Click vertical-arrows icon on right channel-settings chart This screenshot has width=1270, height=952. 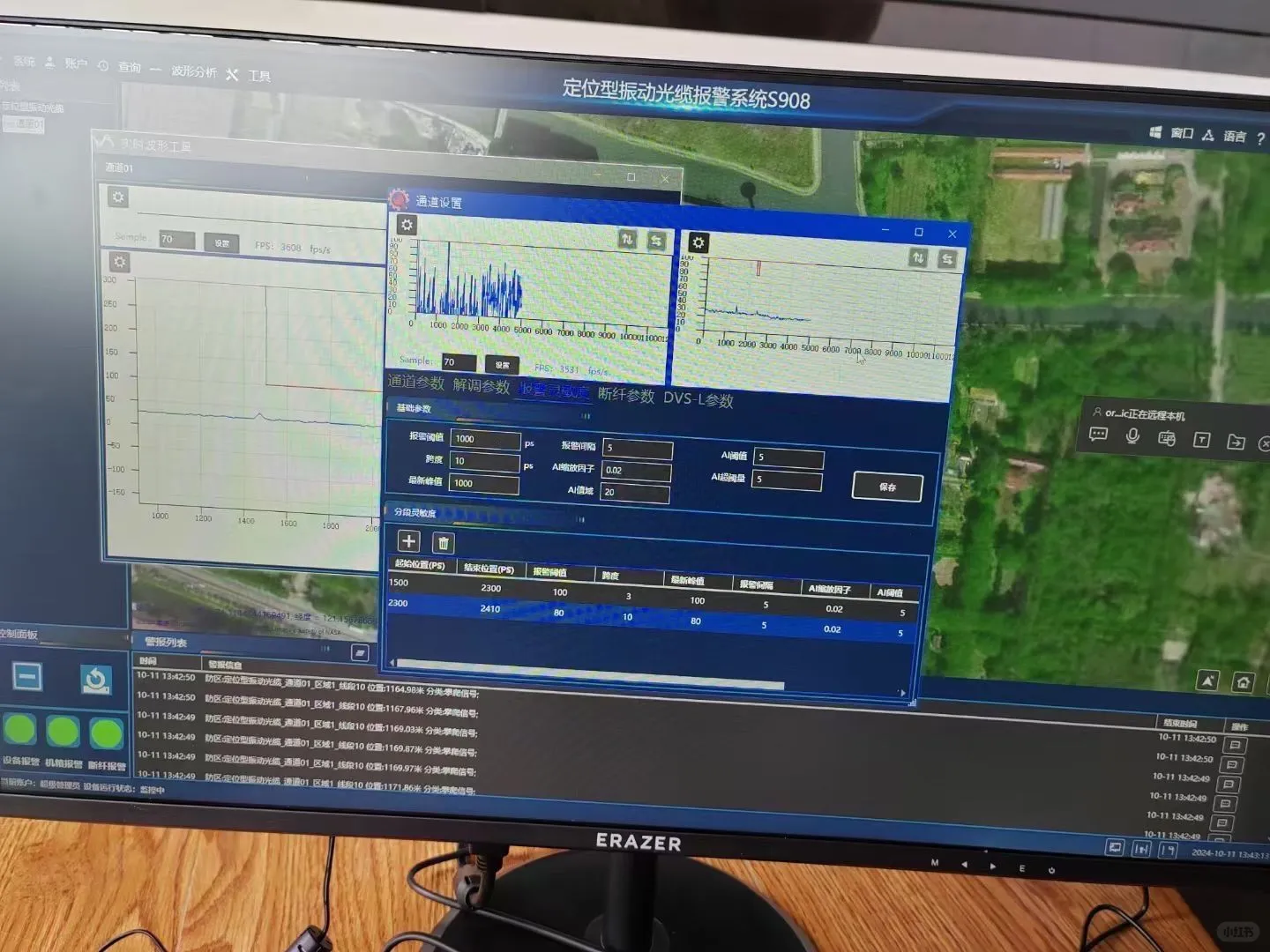click(x=918, y=257)
